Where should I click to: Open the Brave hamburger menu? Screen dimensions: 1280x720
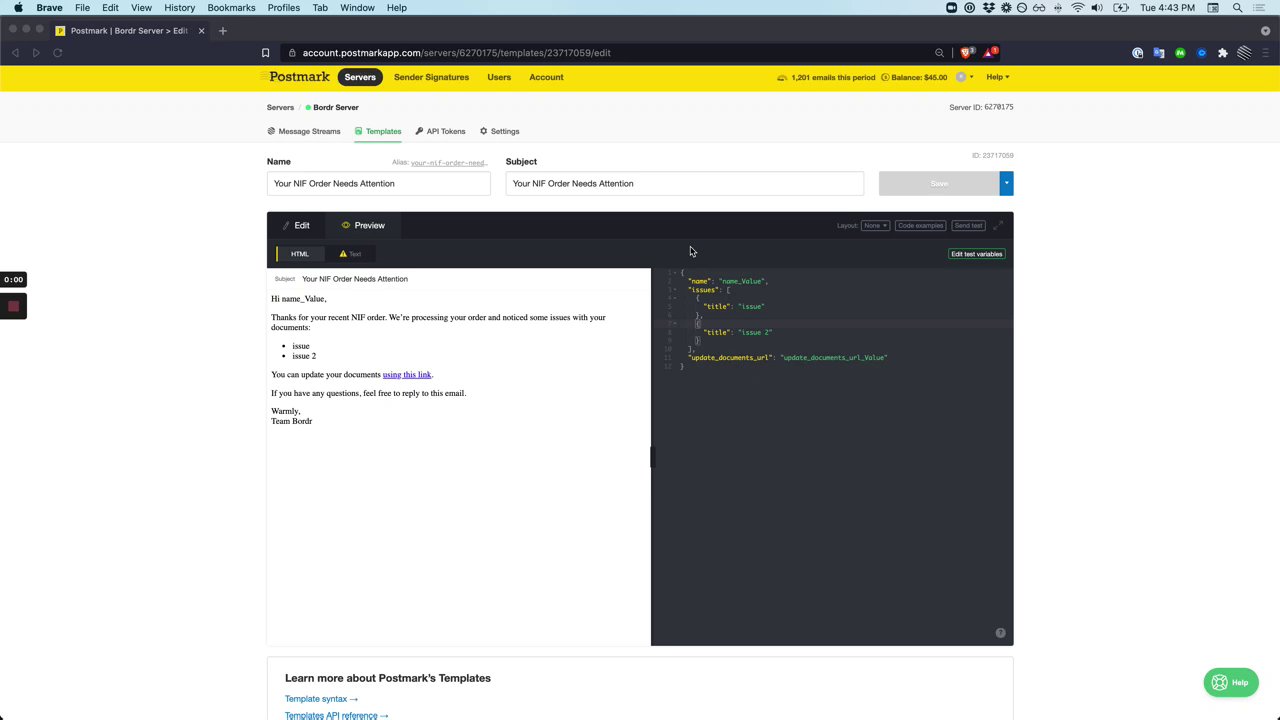coord(1266,53)
